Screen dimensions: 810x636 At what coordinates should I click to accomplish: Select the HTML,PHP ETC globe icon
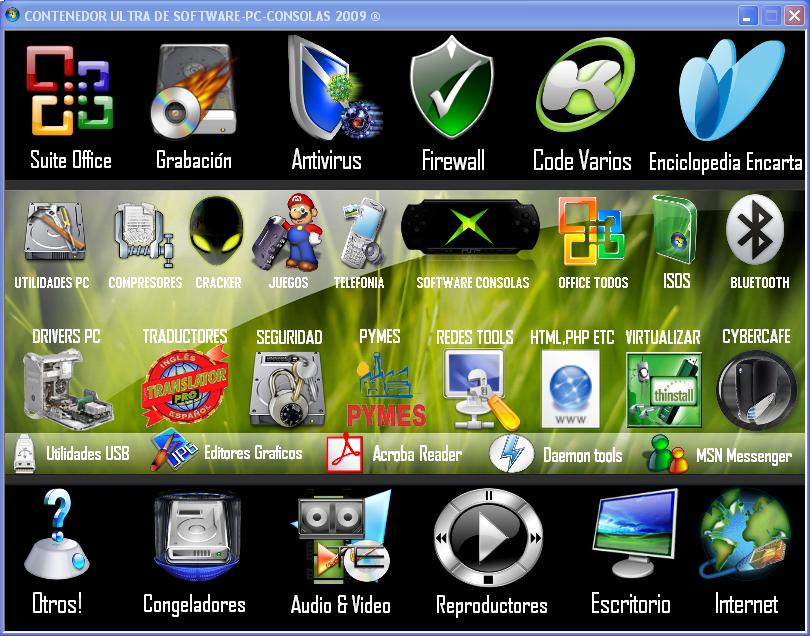pyautogui.click(x=569, y=388)
